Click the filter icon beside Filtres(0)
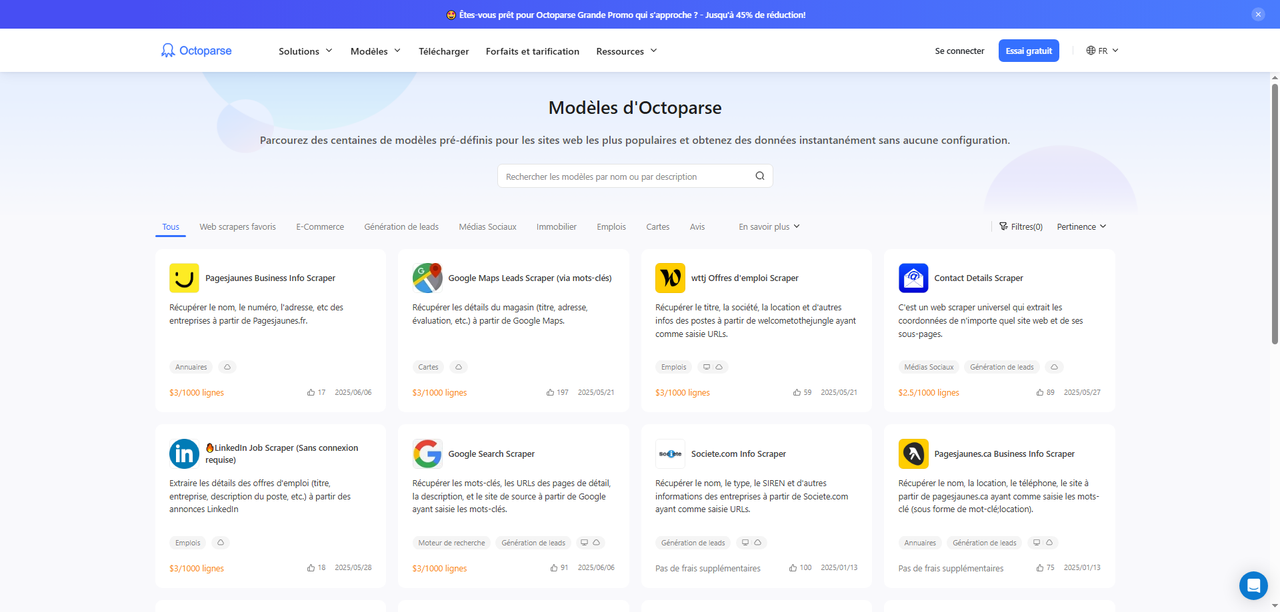This screenshot has height=612, width=1280. pos(1003,227)
